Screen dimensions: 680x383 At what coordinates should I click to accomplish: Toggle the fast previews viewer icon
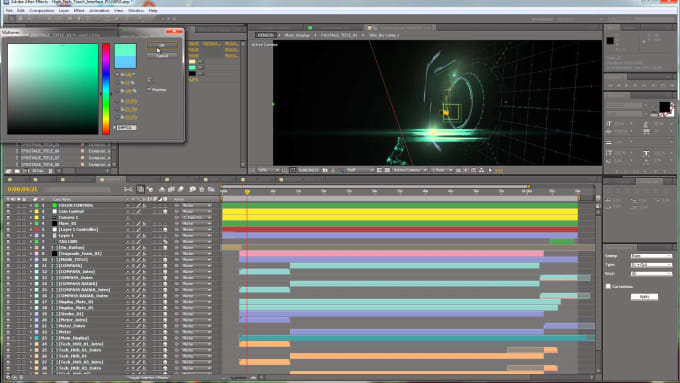click(x=466, y=170)
